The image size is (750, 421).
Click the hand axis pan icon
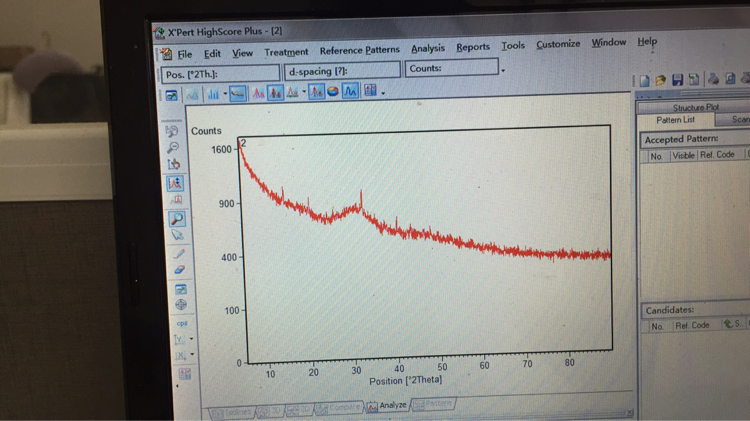pos(174,164)
